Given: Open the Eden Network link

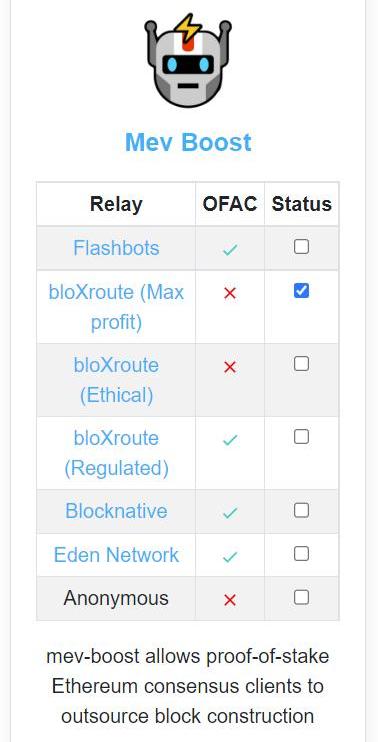Looking at the screenshot, I should pos(116,555).
